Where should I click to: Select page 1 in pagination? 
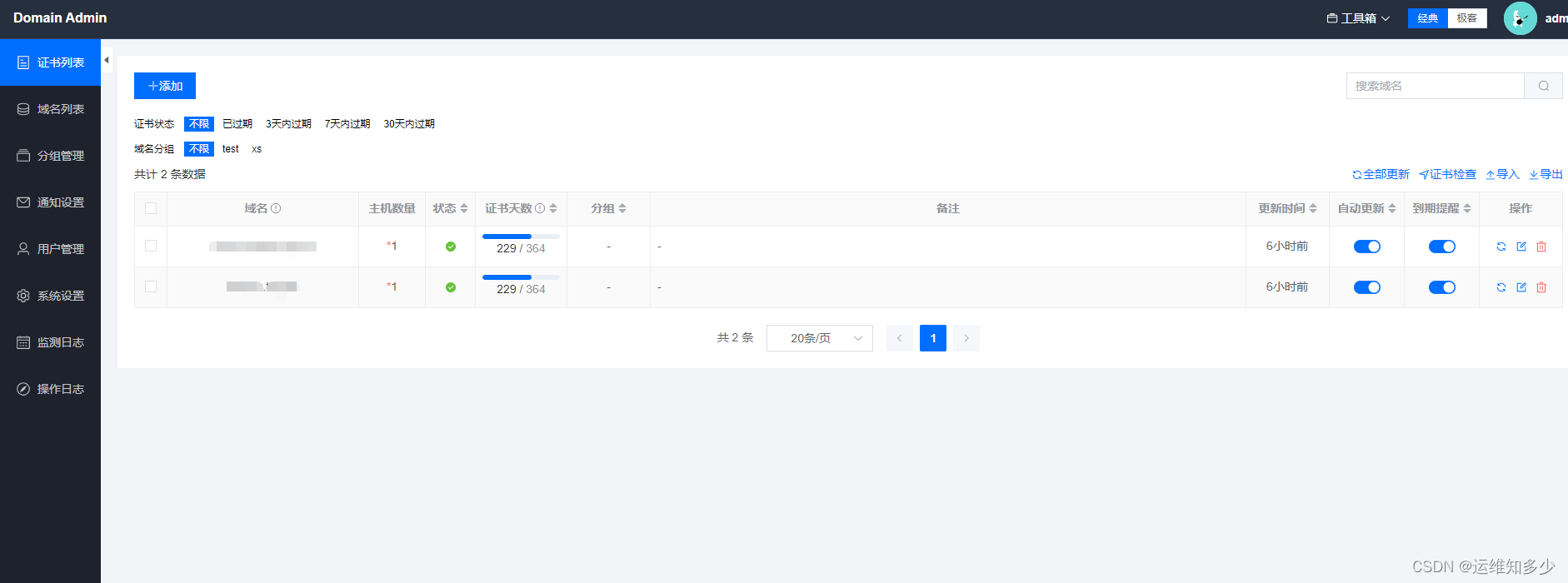933,338
